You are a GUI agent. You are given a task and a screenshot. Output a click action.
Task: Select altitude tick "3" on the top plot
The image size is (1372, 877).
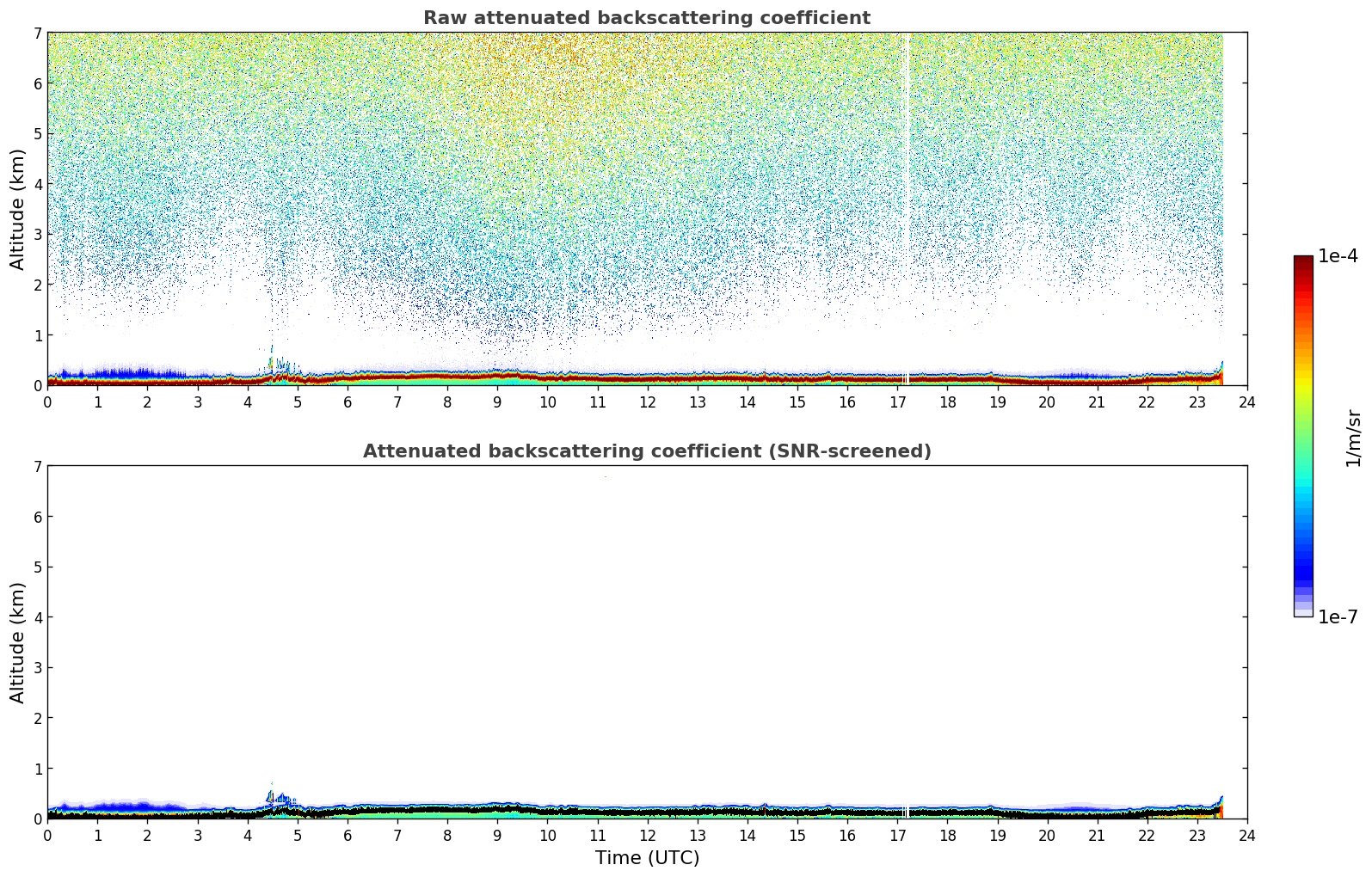click(x=37, y=234)
